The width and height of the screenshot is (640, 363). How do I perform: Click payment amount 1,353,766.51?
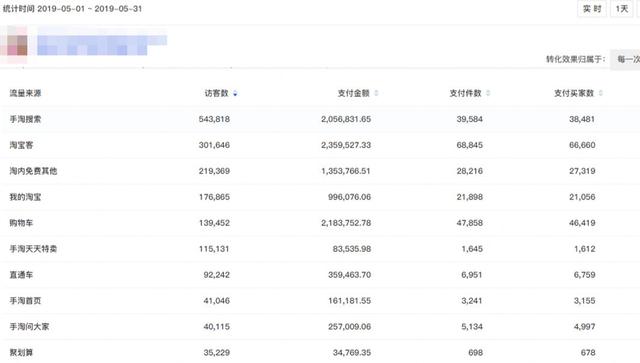(346, 171)
